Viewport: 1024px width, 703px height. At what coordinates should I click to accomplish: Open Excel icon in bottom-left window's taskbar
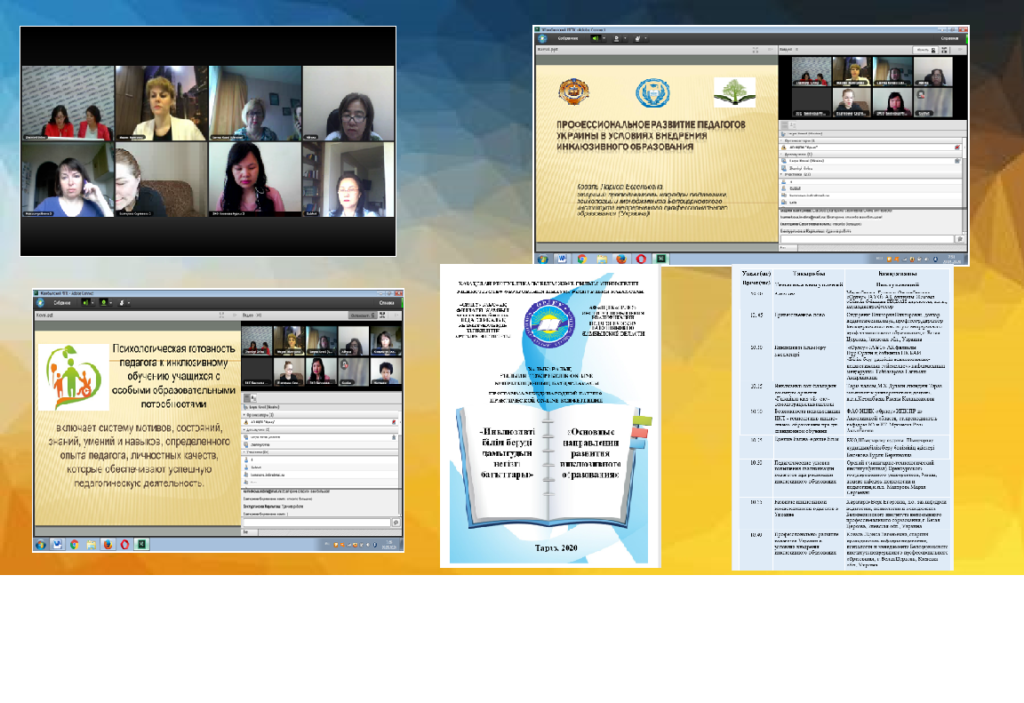pos(142,544)
